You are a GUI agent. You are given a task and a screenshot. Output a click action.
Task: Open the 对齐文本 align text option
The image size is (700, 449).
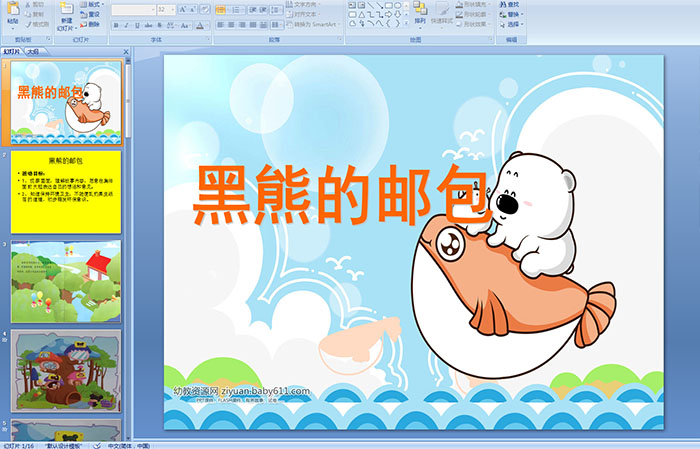pyautogui.click(x=302, y=14)
